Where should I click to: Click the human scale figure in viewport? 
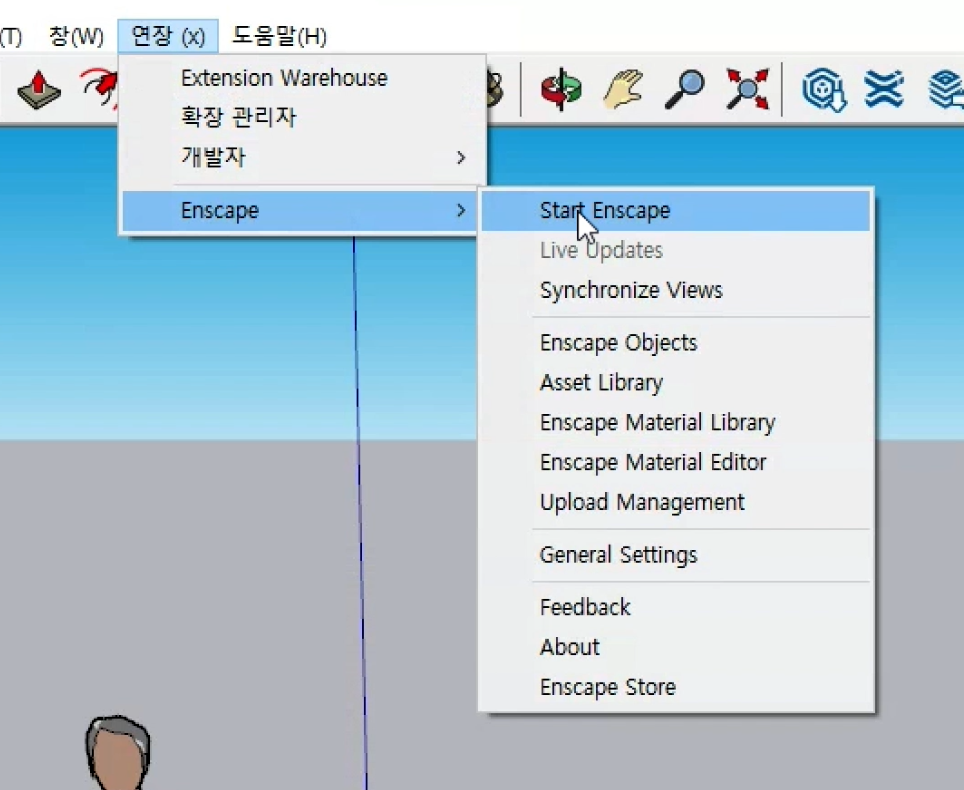coord(117,752)
